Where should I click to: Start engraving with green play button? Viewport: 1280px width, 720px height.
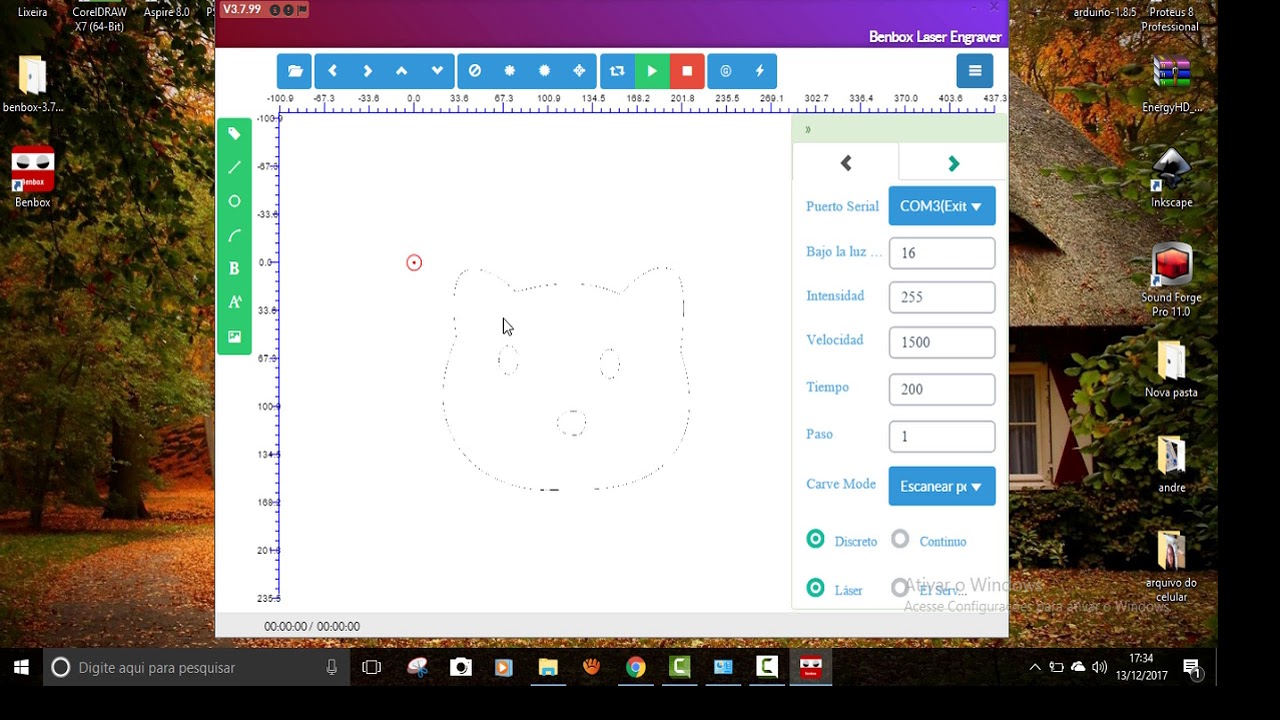652,71
